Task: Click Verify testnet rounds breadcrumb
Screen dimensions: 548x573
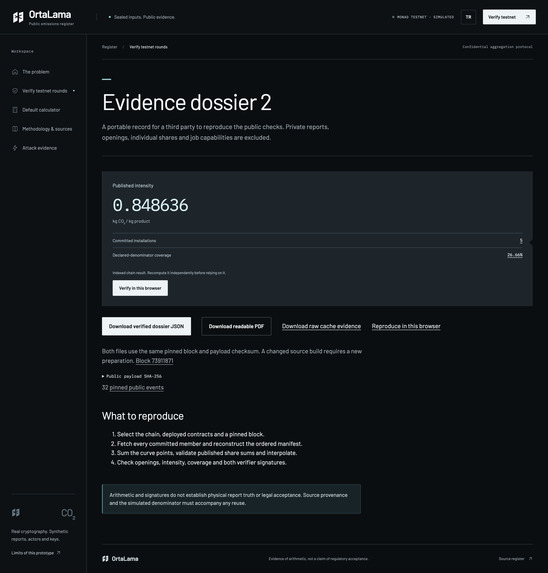Action: point(148,47)
